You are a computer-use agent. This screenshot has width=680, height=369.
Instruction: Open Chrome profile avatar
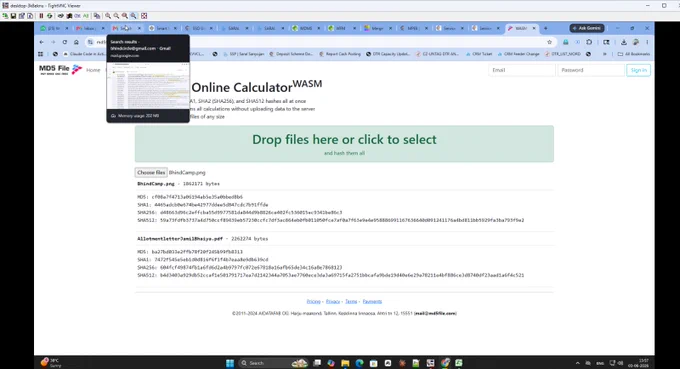(635, 42)
